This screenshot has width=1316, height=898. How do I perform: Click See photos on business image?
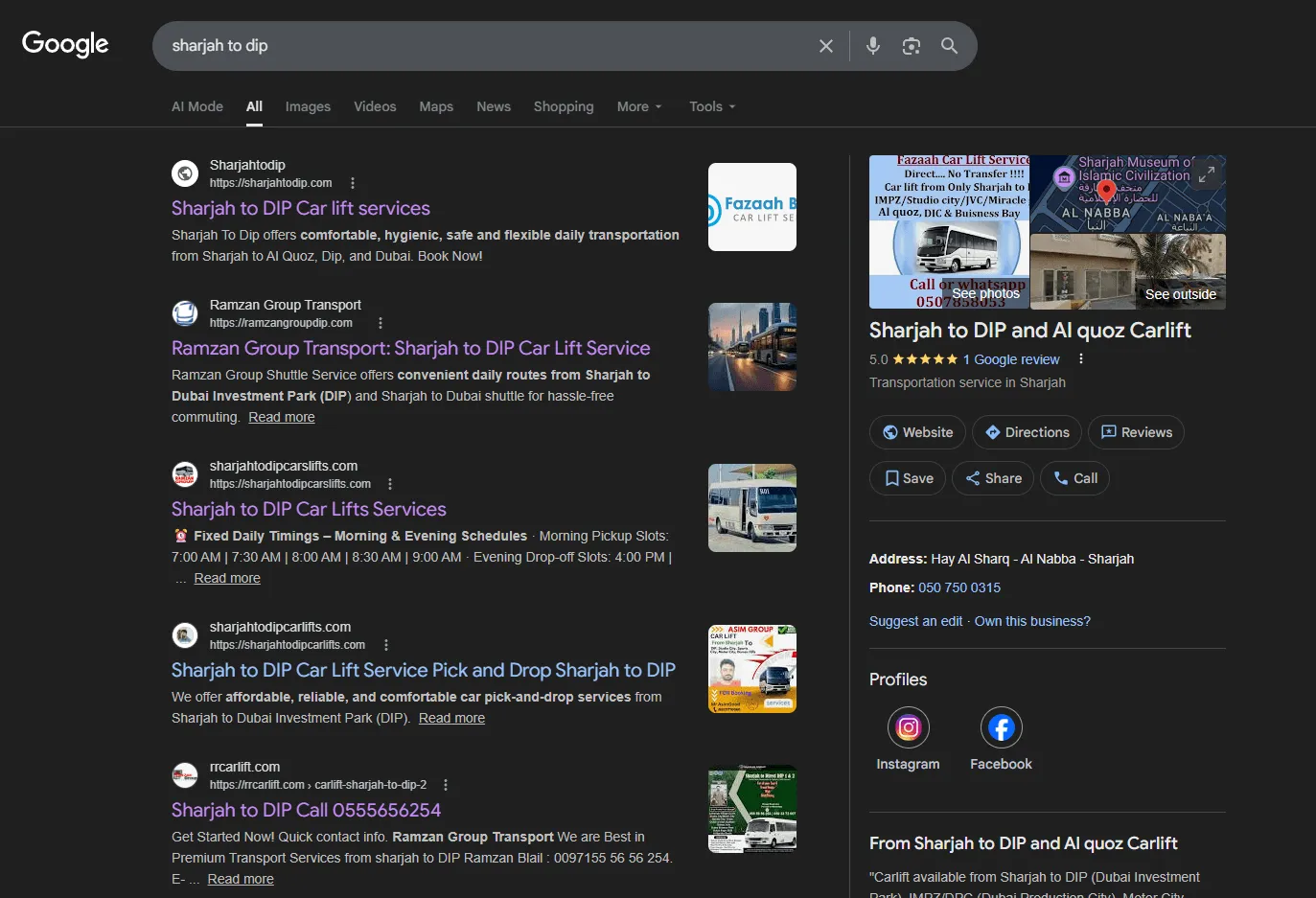(x=985, y=293)
